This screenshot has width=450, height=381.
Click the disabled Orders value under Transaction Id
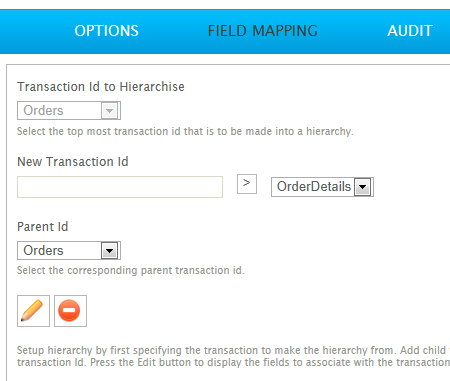click(43, 111)
